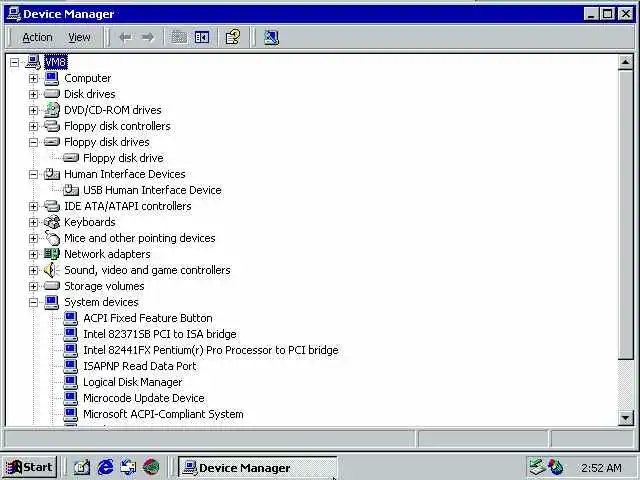Expand IDE ATA/ATAPI controllers

33,206
